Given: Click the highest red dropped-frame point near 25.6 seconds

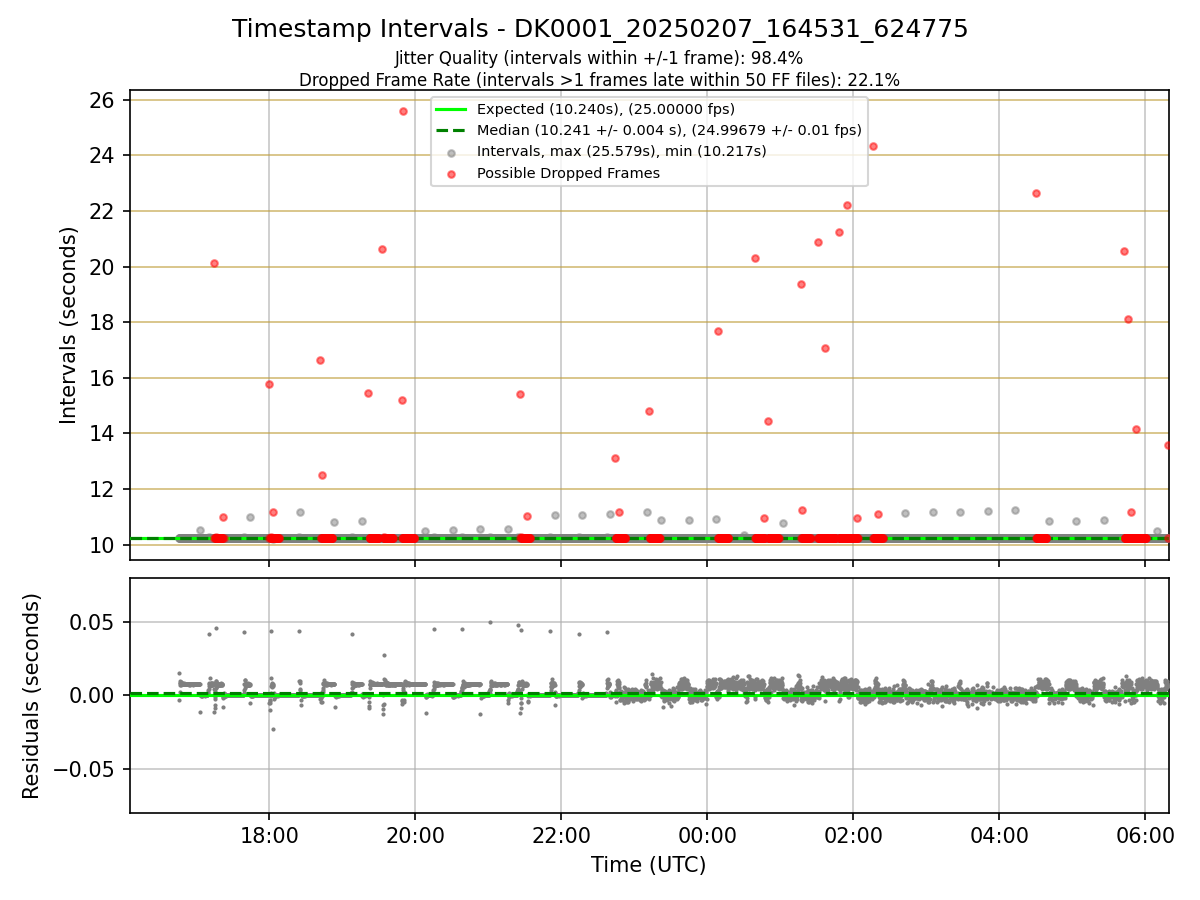Looking at the screenshot, I should 403,111.
